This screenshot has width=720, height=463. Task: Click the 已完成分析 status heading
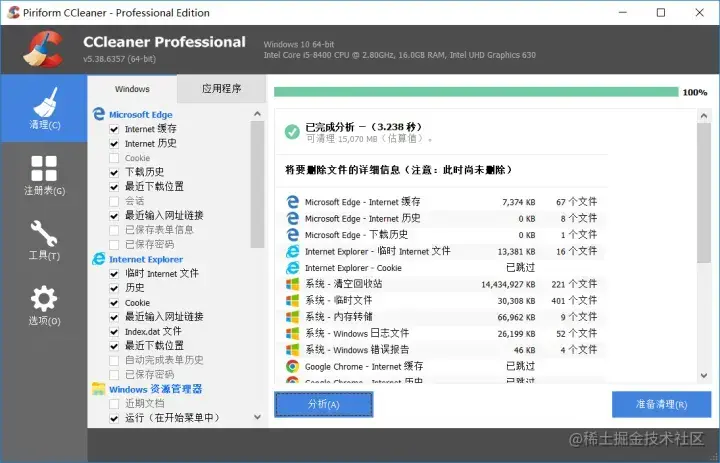click(364, 127)
